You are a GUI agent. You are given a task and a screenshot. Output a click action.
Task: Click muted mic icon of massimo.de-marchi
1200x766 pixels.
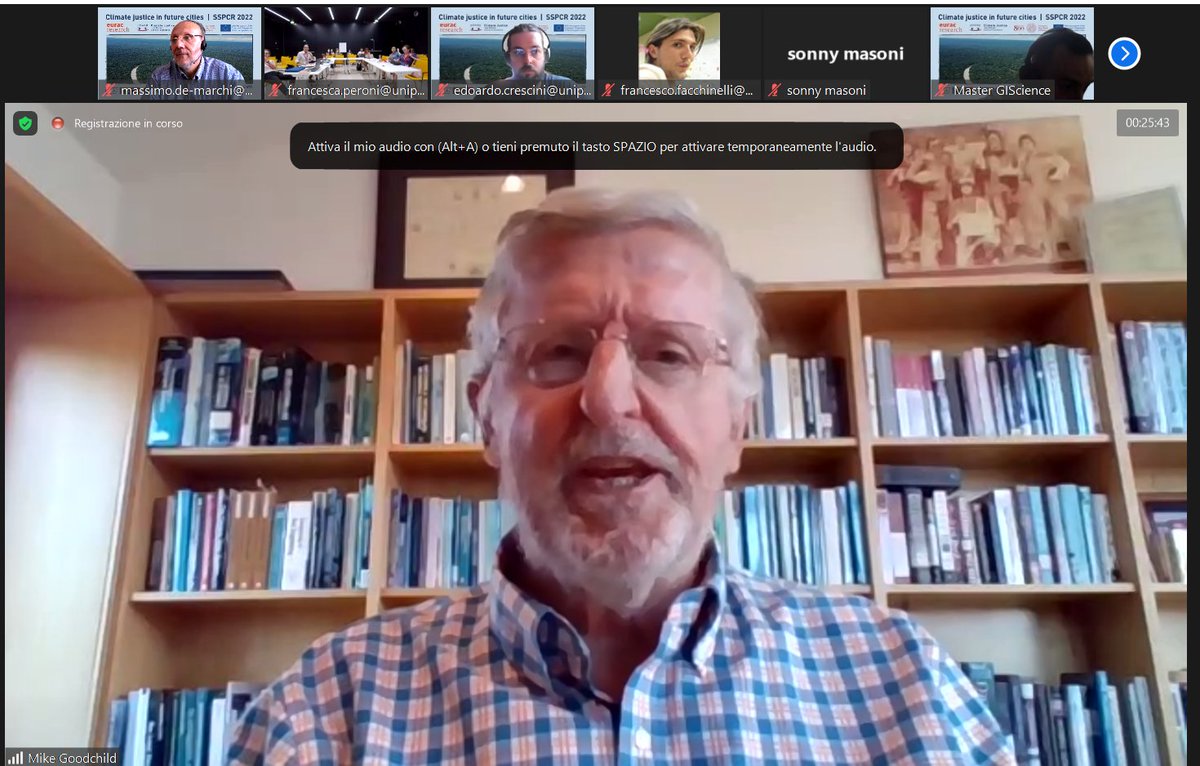(108, 91)
